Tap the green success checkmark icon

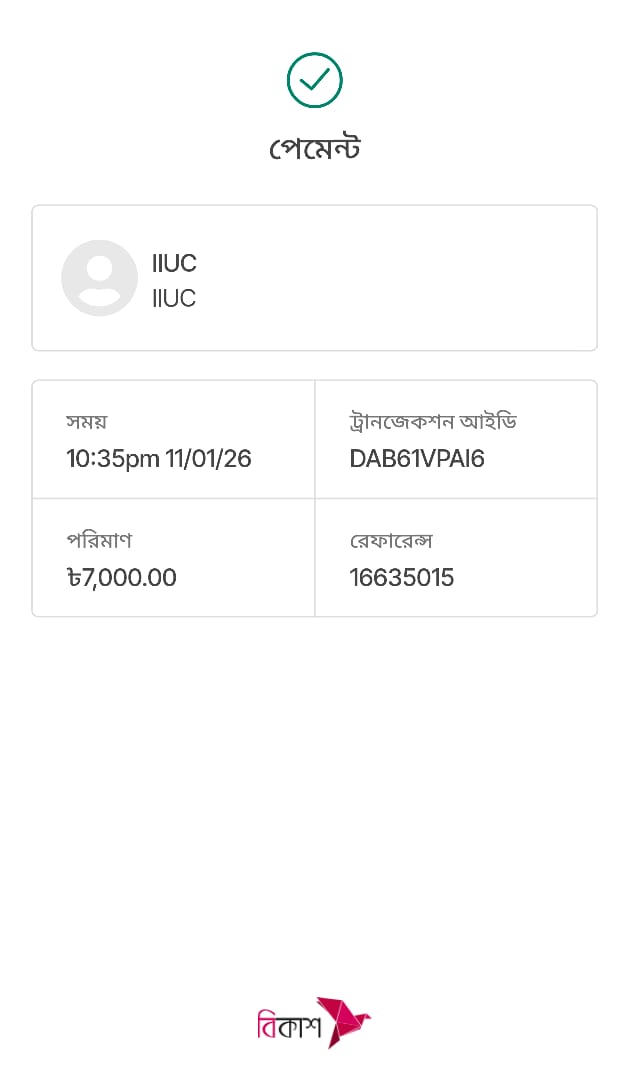coord(315,80)
